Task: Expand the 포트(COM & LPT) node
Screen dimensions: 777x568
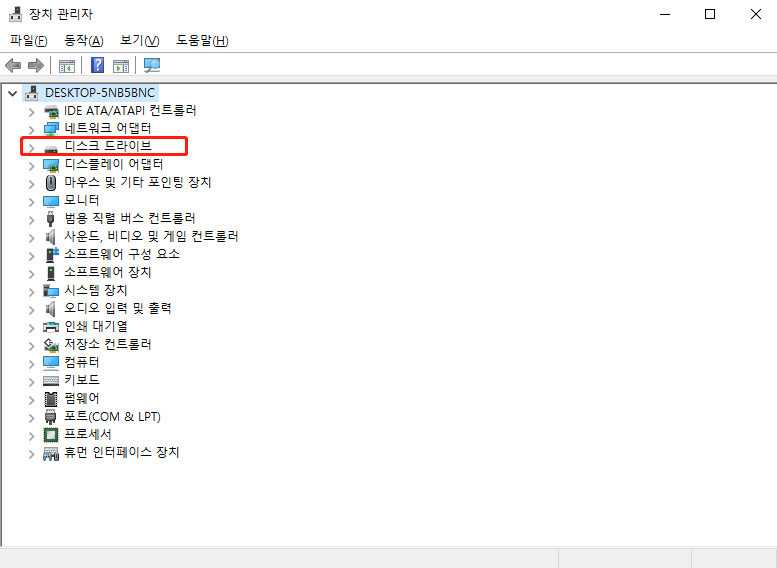Action: click(x=31, y=418)
